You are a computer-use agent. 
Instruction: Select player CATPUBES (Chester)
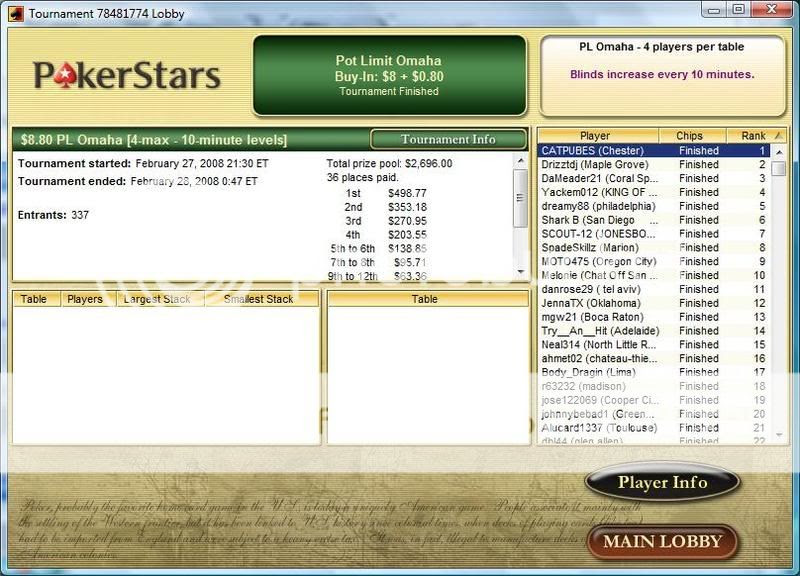click(653, 151)
